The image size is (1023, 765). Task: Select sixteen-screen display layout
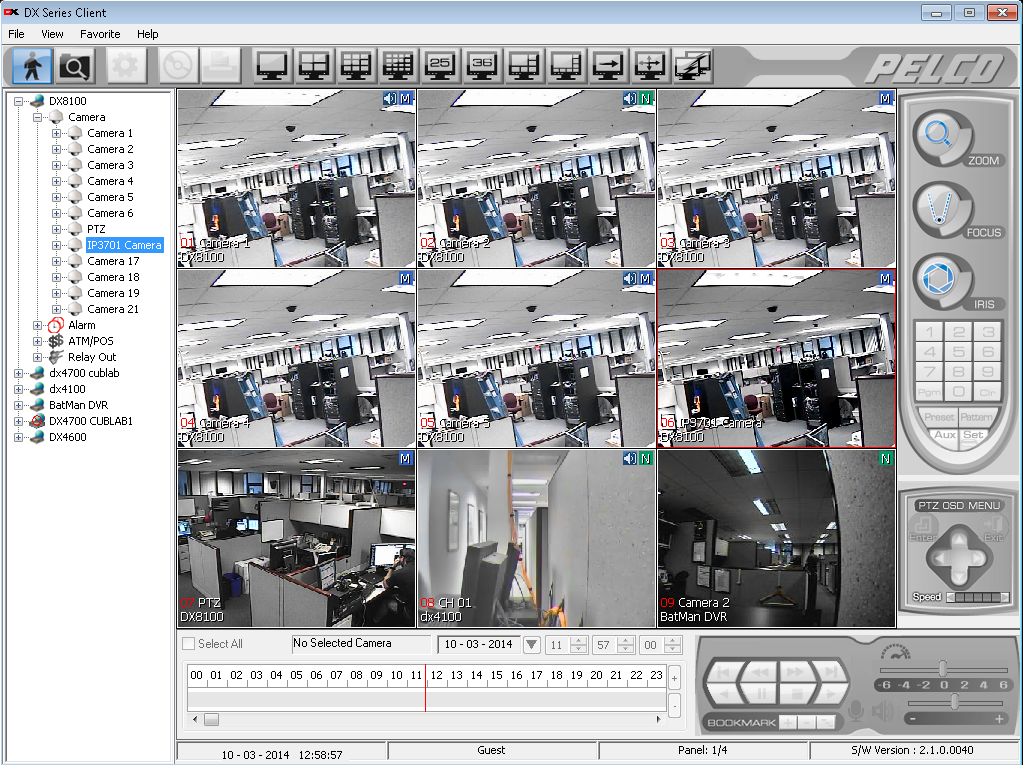coord(397,66)
